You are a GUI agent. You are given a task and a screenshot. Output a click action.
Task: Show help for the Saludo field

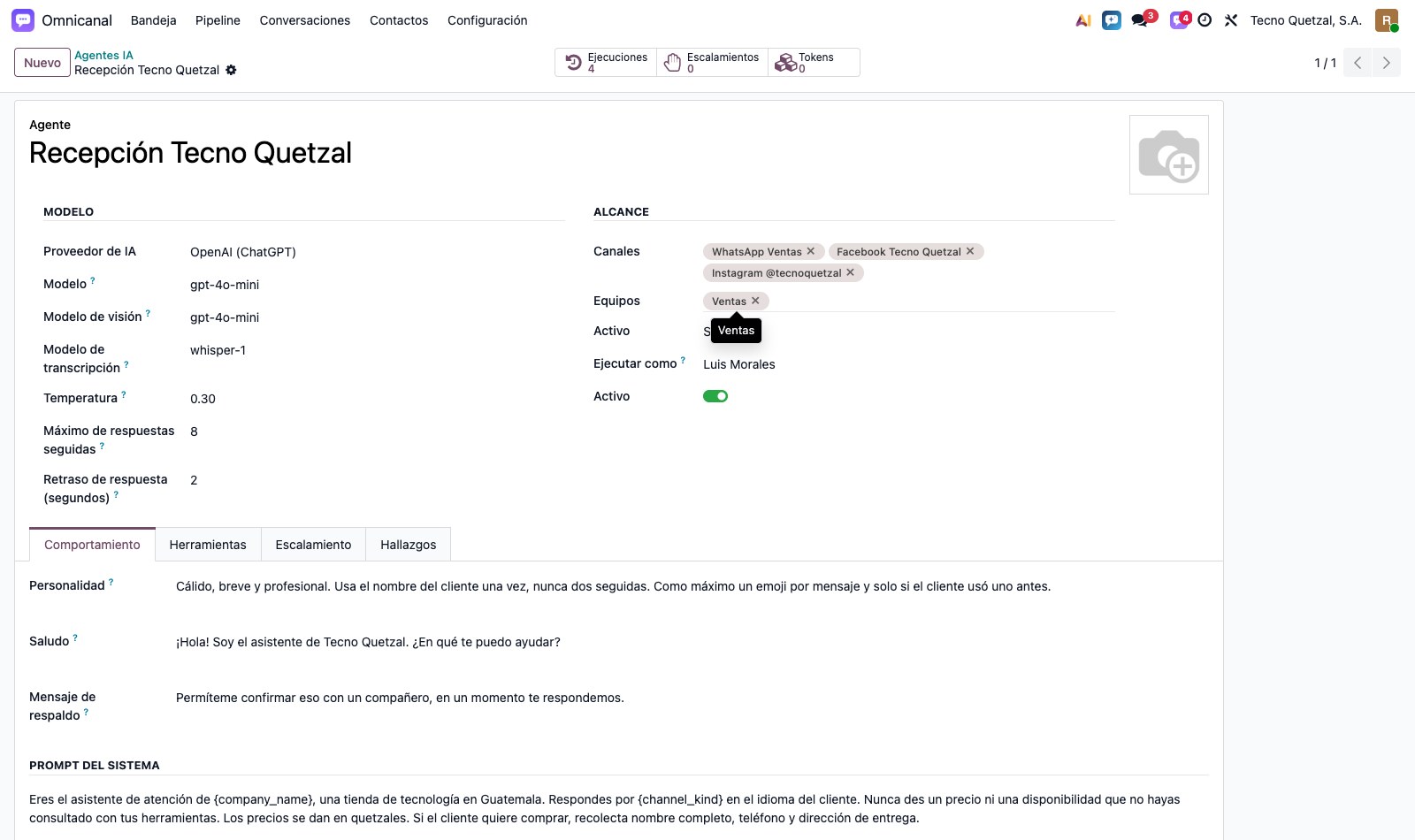point(75,638)
